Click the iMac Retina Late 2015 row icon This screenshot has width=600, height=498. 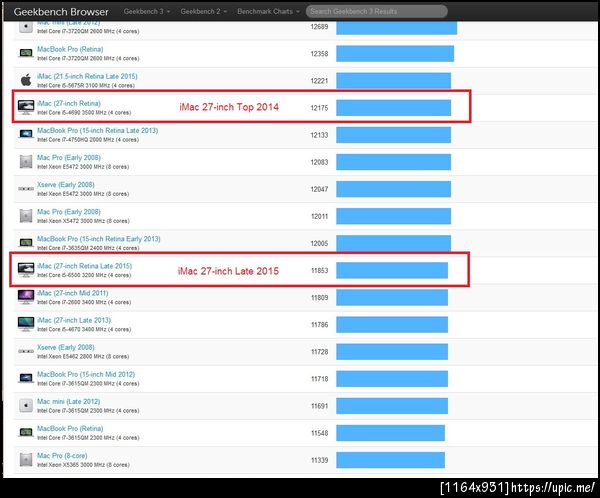[26, 270]
